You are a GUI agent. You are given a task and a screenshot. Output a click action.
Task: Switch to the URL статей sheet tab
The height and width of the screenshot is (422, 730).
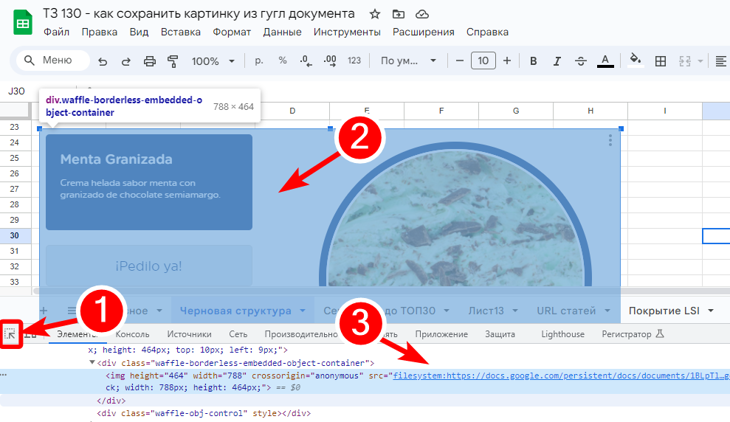(566, 311)
